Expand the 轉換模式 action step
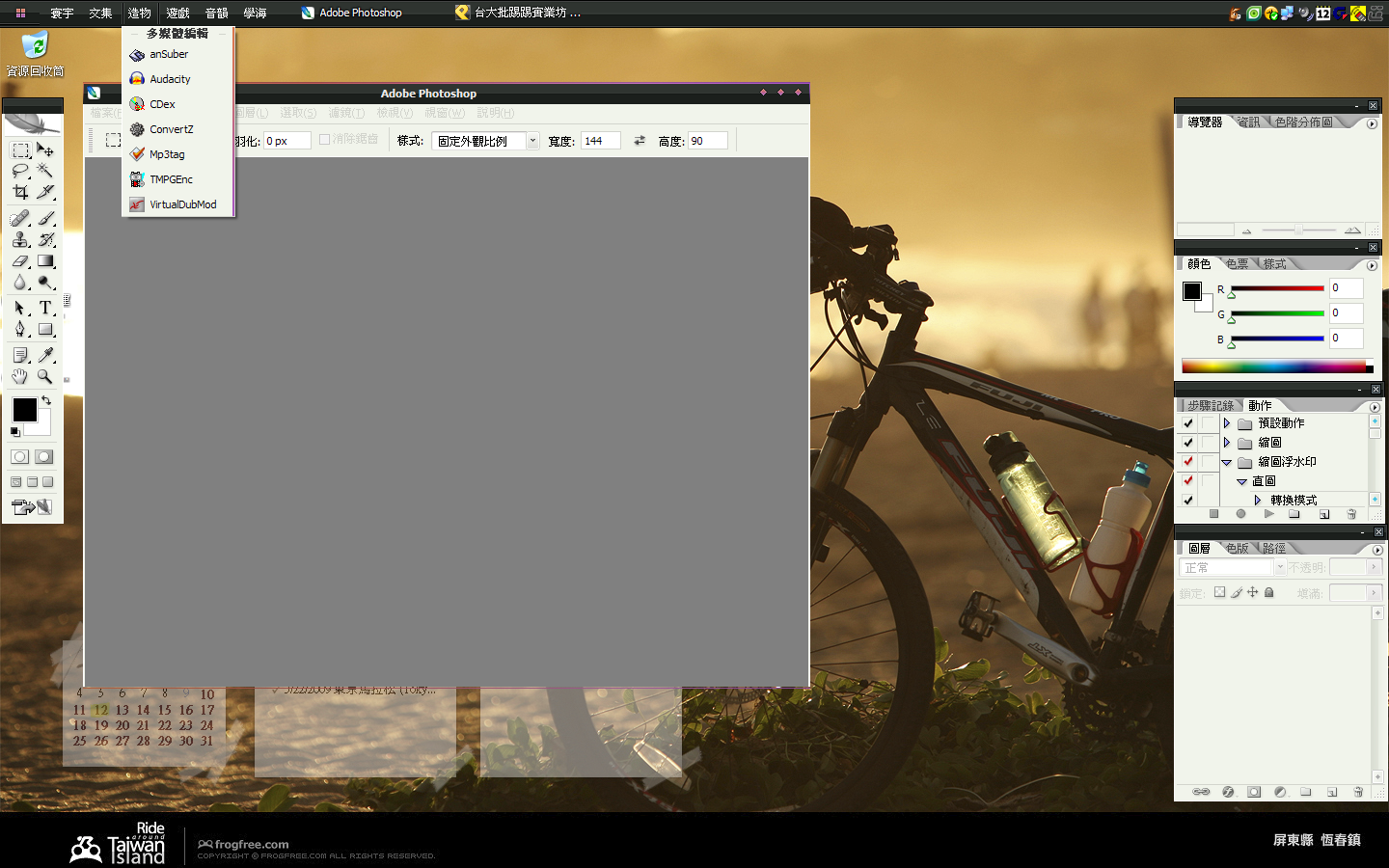1389x868 pixels. (1258, 500)
